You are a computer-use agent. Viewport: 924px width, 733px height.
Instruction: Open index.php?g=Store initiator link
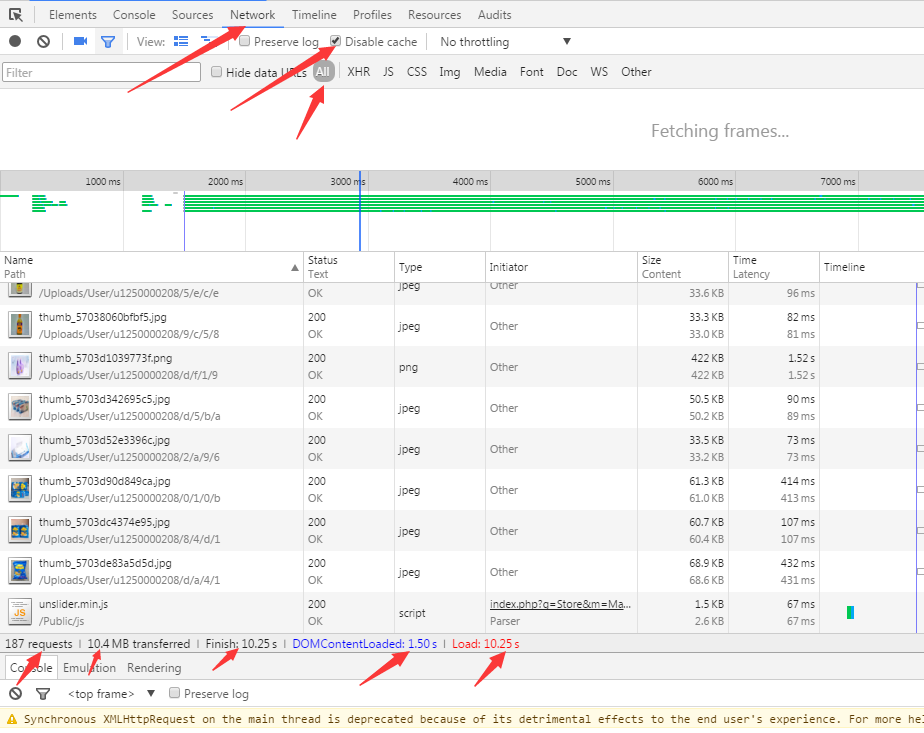pos(560,604)
